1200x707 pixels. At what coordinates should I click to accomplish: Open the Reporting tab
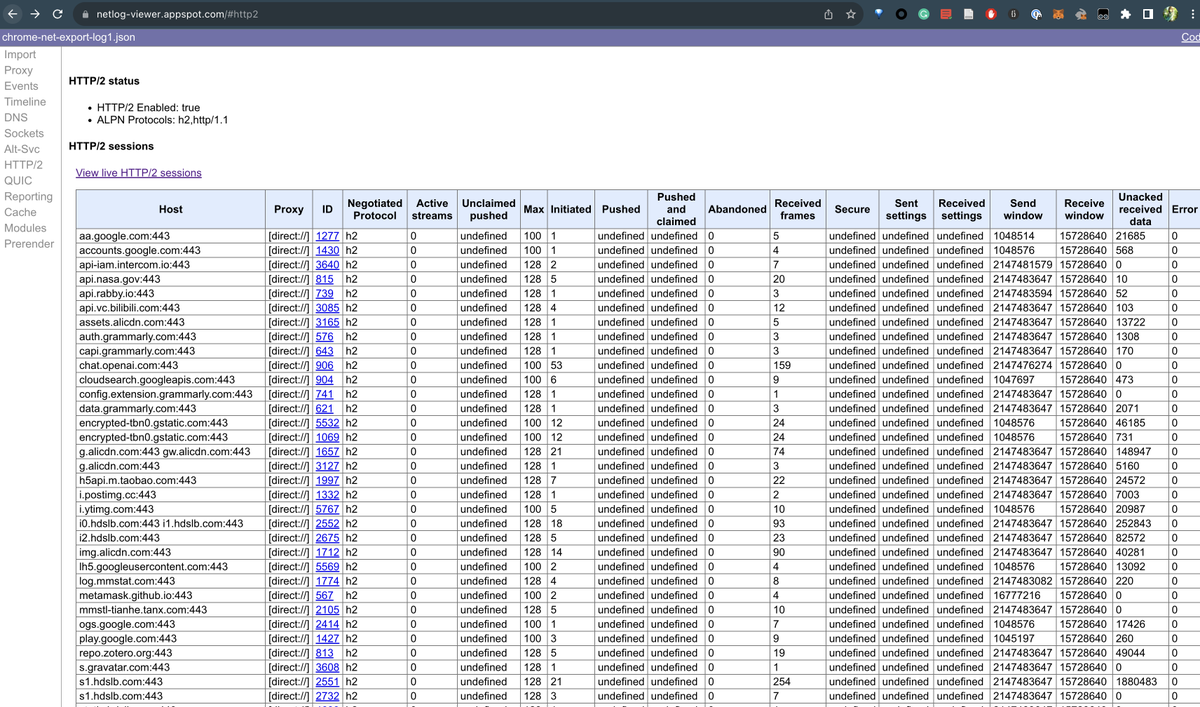(x=28, y=197)
